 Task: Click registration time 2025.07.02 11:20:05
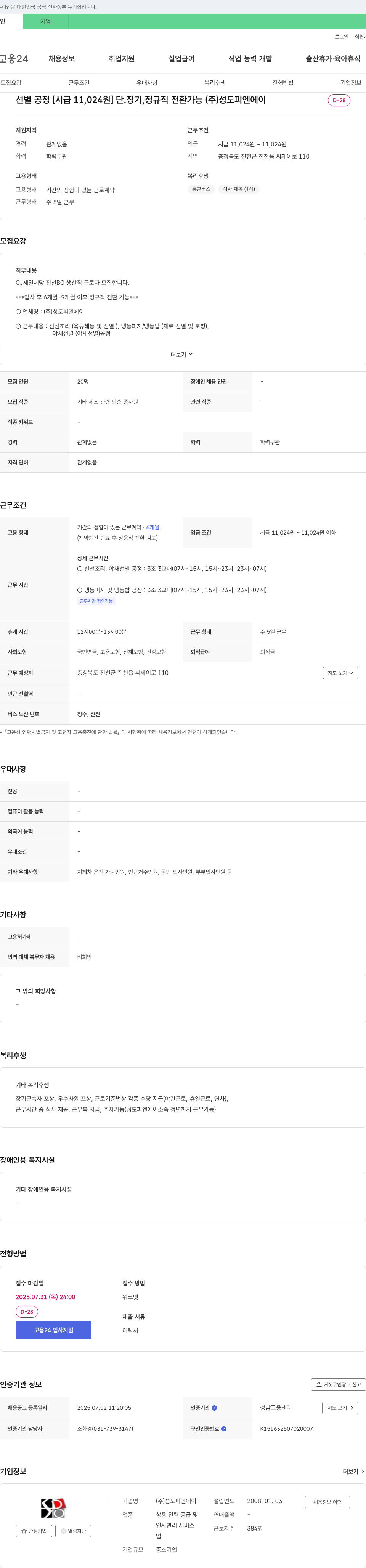[104, 1408]
